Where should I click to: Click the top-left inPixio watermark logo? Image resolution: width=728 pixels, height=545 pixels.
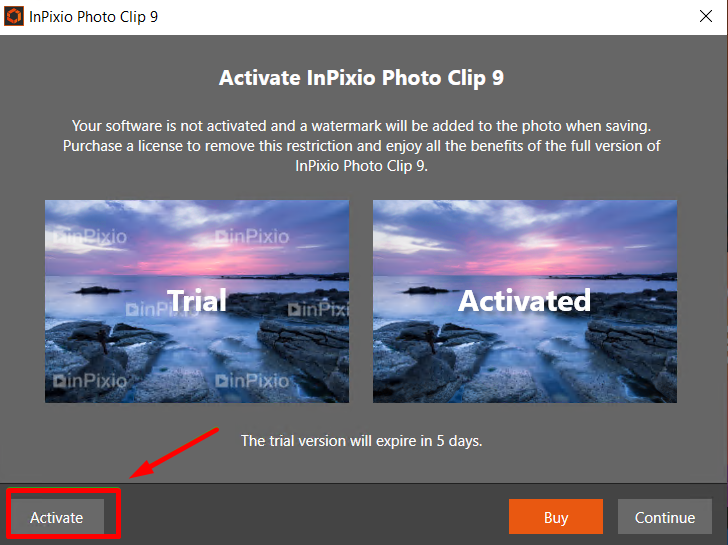pyautogui.click(x=89, y=237)
